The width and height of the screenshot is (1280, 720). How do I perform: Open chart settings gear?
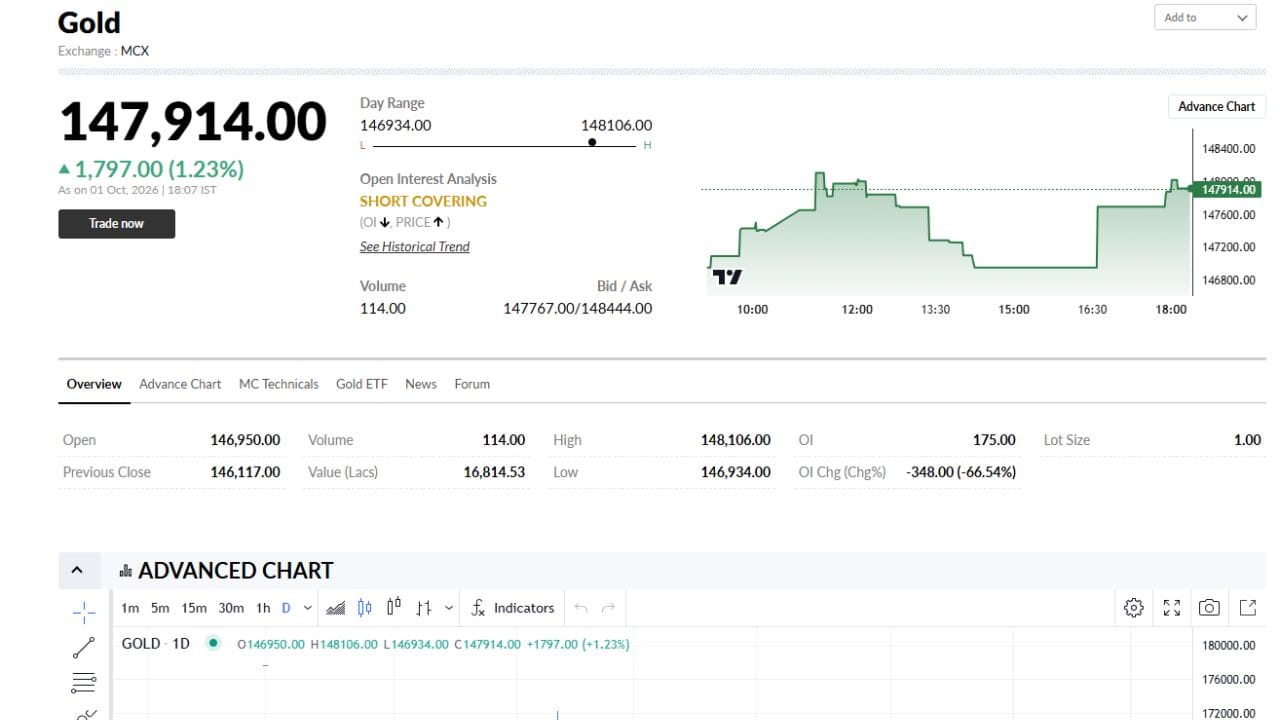click(x=1133, y=608)
